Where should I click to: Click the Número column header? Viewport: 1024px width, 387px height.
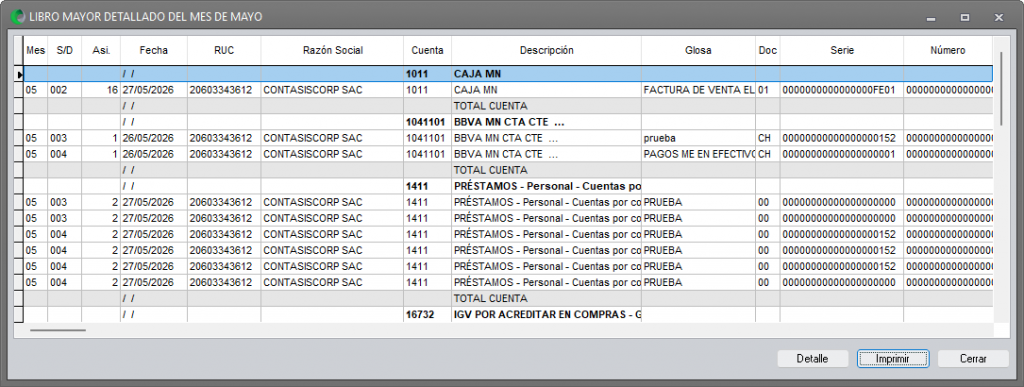[948, 50]
